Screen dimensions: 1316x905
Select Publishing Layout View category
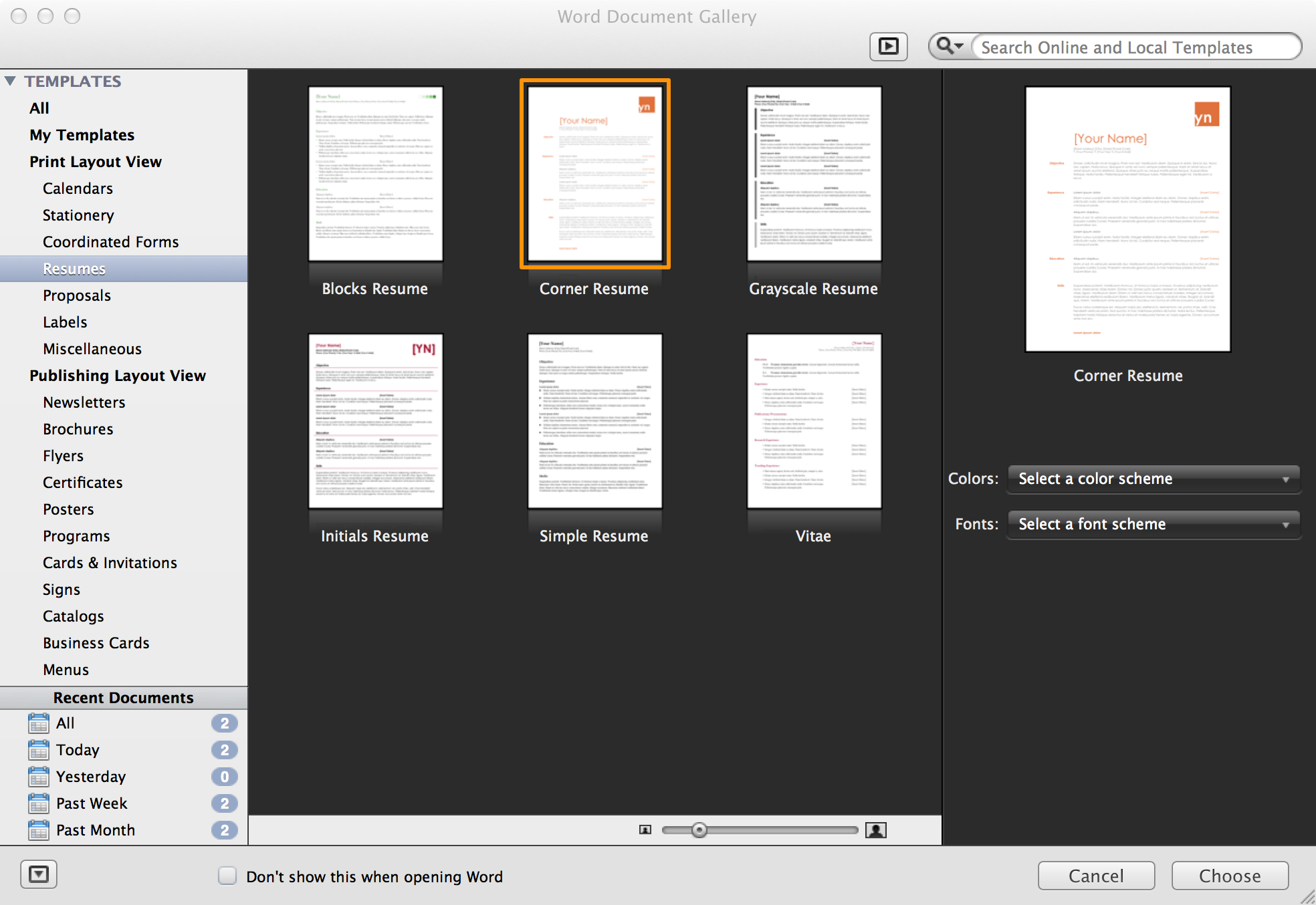pyautogui.click(x=118, y=376)
